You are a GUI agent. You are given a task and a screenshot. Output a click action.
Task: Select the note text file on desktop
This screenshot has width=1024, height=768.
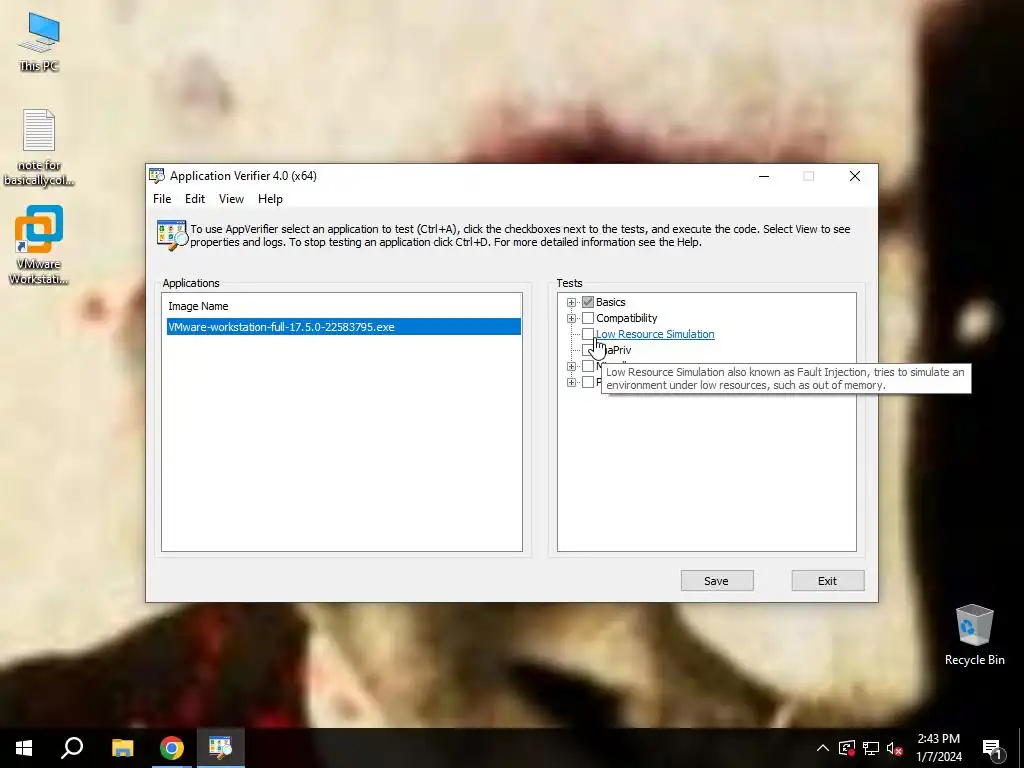pyautogui.click(x=39, y=148)
